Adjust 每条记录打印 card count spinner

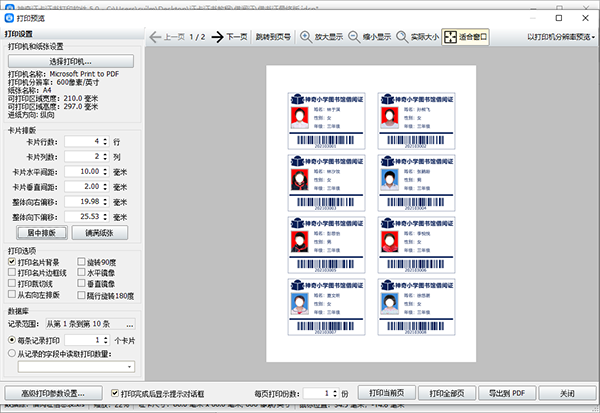pos(106,340)
